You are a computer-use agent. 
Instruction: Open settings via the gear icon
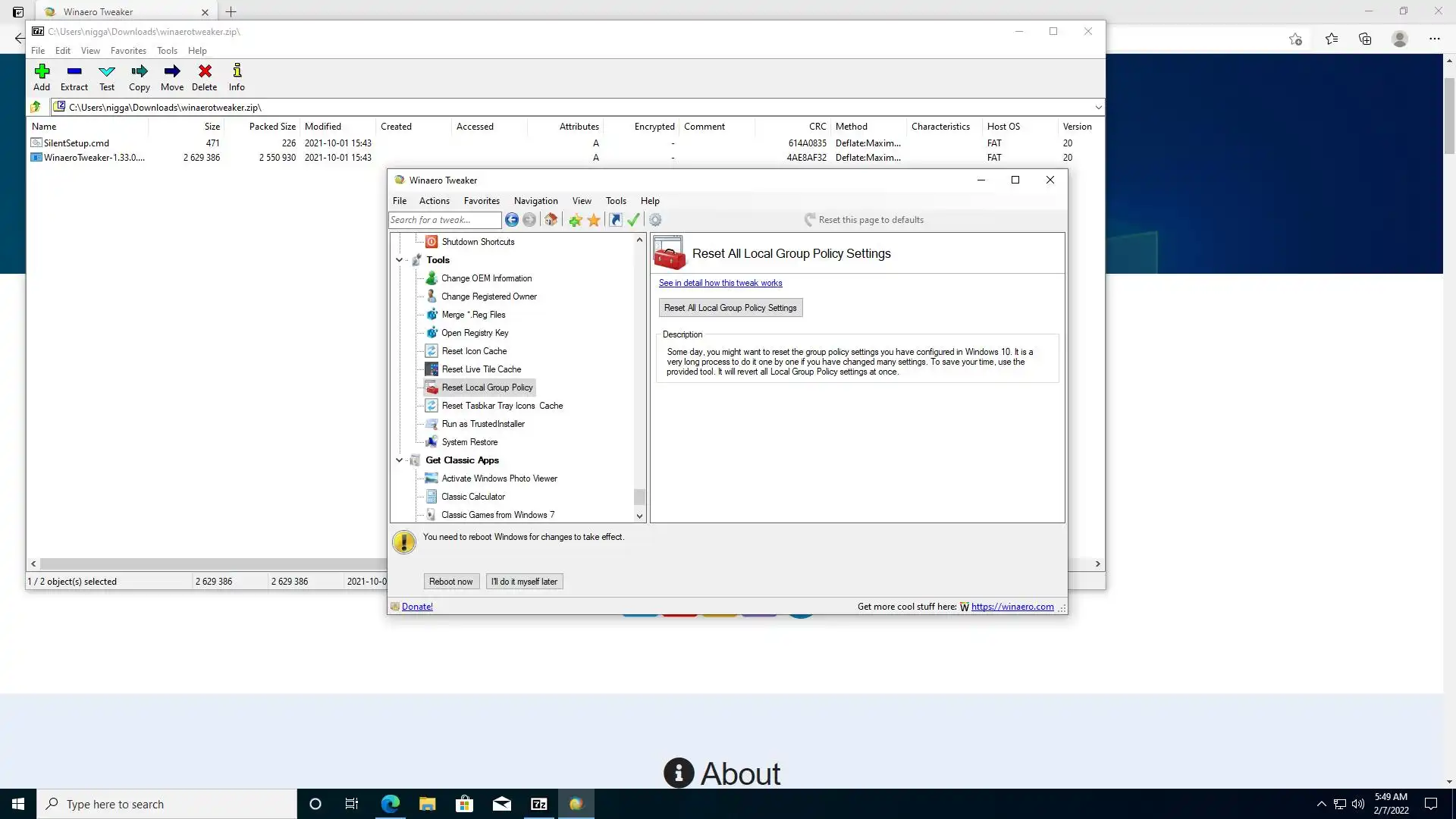(655, 220)
